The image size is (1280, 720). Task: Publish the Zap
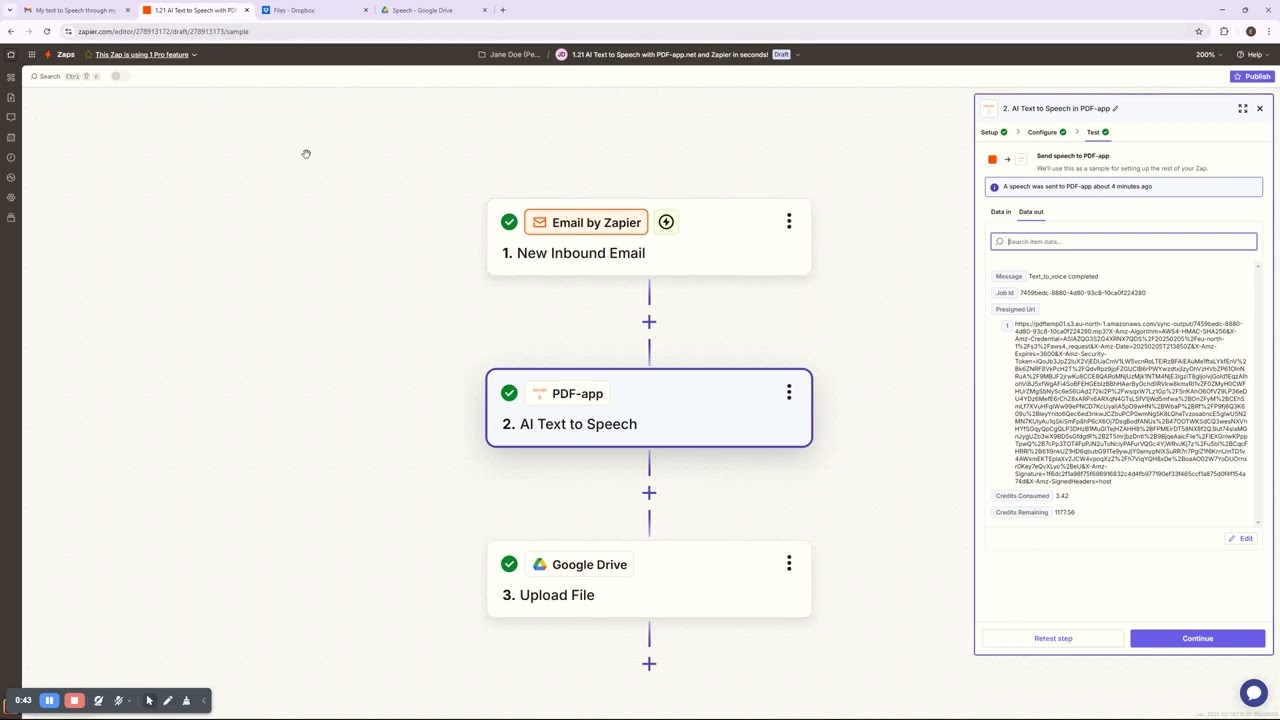pyautogui.click(x=1252, y=76)
